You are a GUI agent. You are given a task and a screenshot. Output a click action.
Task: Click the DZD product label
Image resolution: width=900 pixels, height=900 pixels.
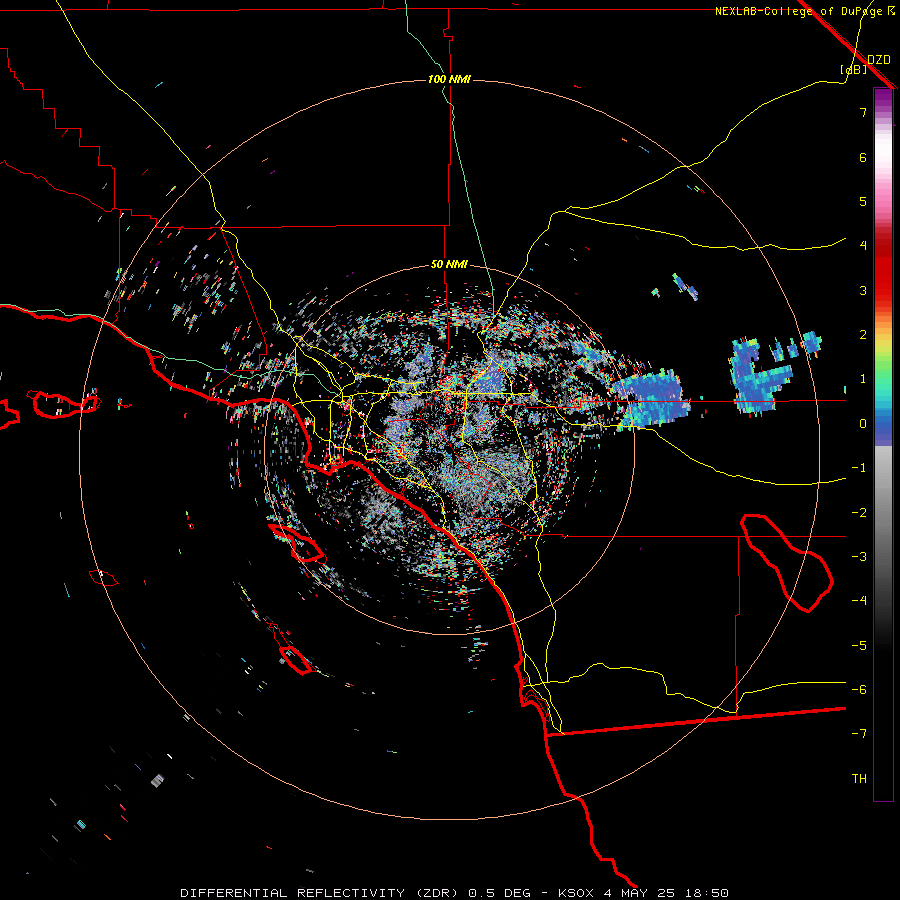tap(879, 59)
